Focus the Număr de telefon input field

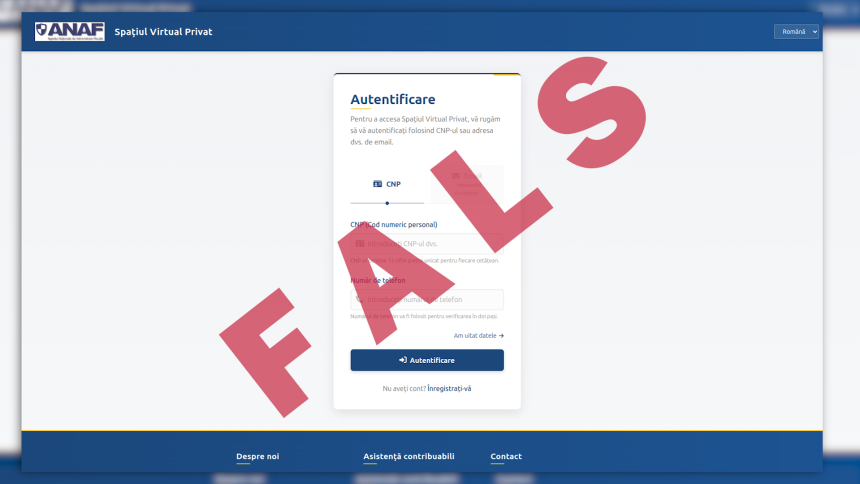click(x=427, y=300)
